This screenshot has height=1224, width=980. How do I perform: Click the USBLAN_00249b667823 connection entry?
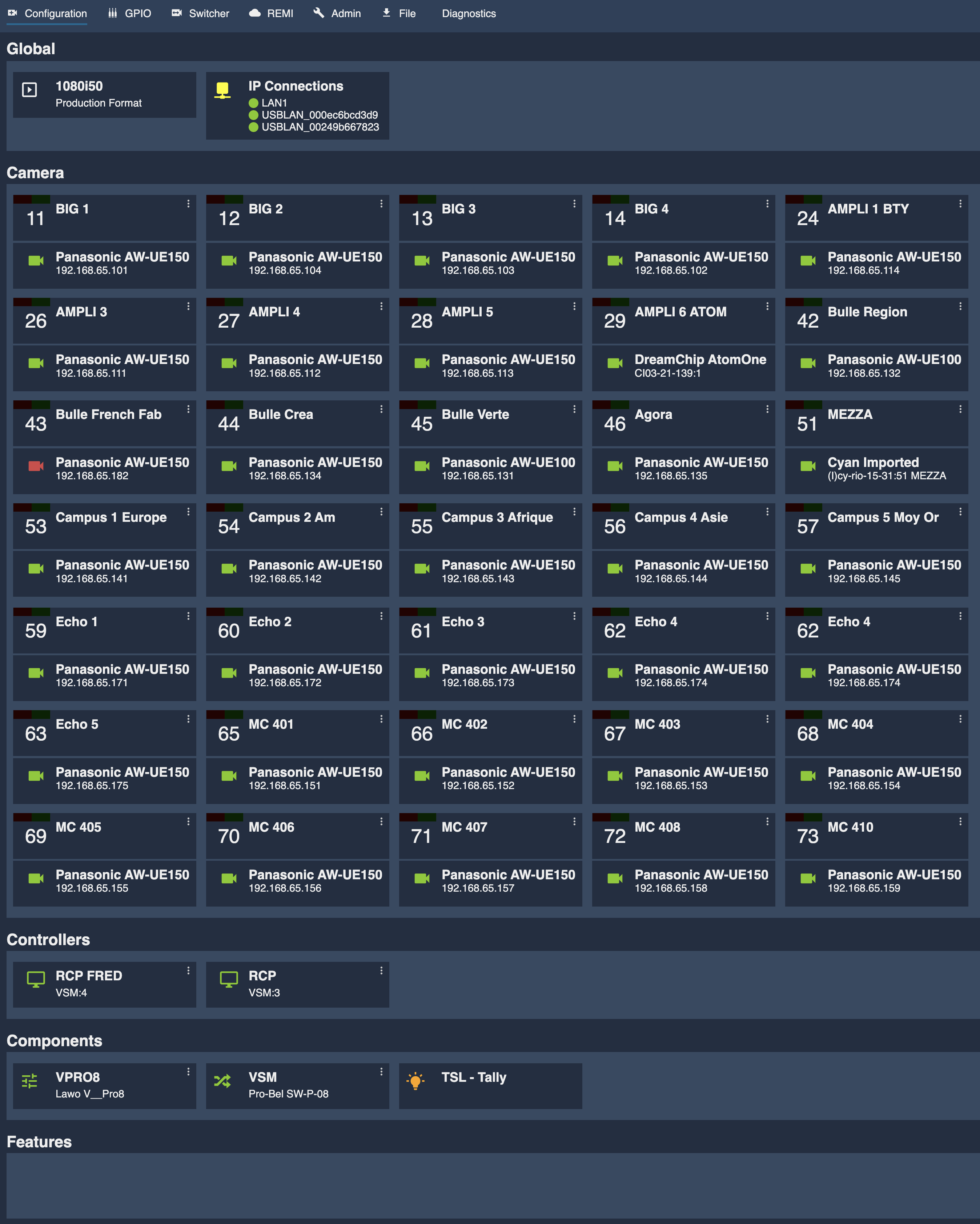(314, 127)
